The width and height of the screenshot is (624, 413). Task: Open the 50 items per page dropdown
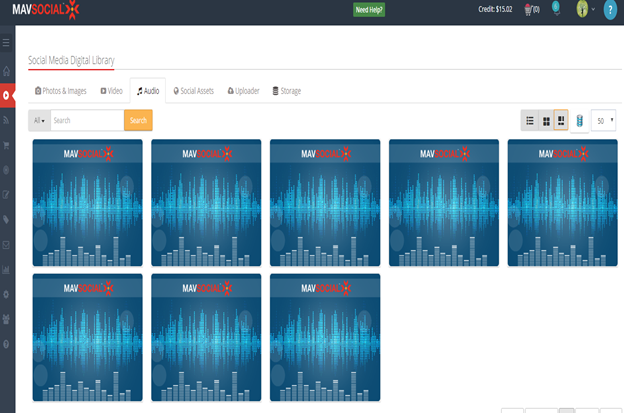[603, 121]
